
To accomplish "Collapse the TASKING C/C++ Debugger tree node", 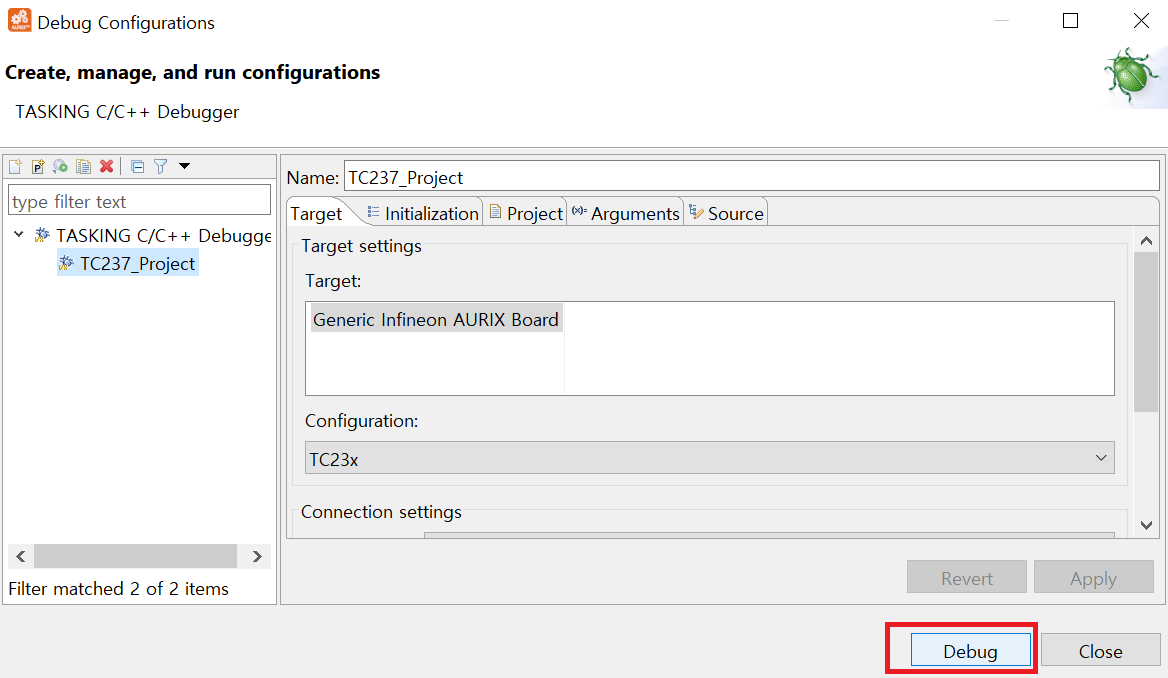I will pyautogui.click(x=19, y=235).
